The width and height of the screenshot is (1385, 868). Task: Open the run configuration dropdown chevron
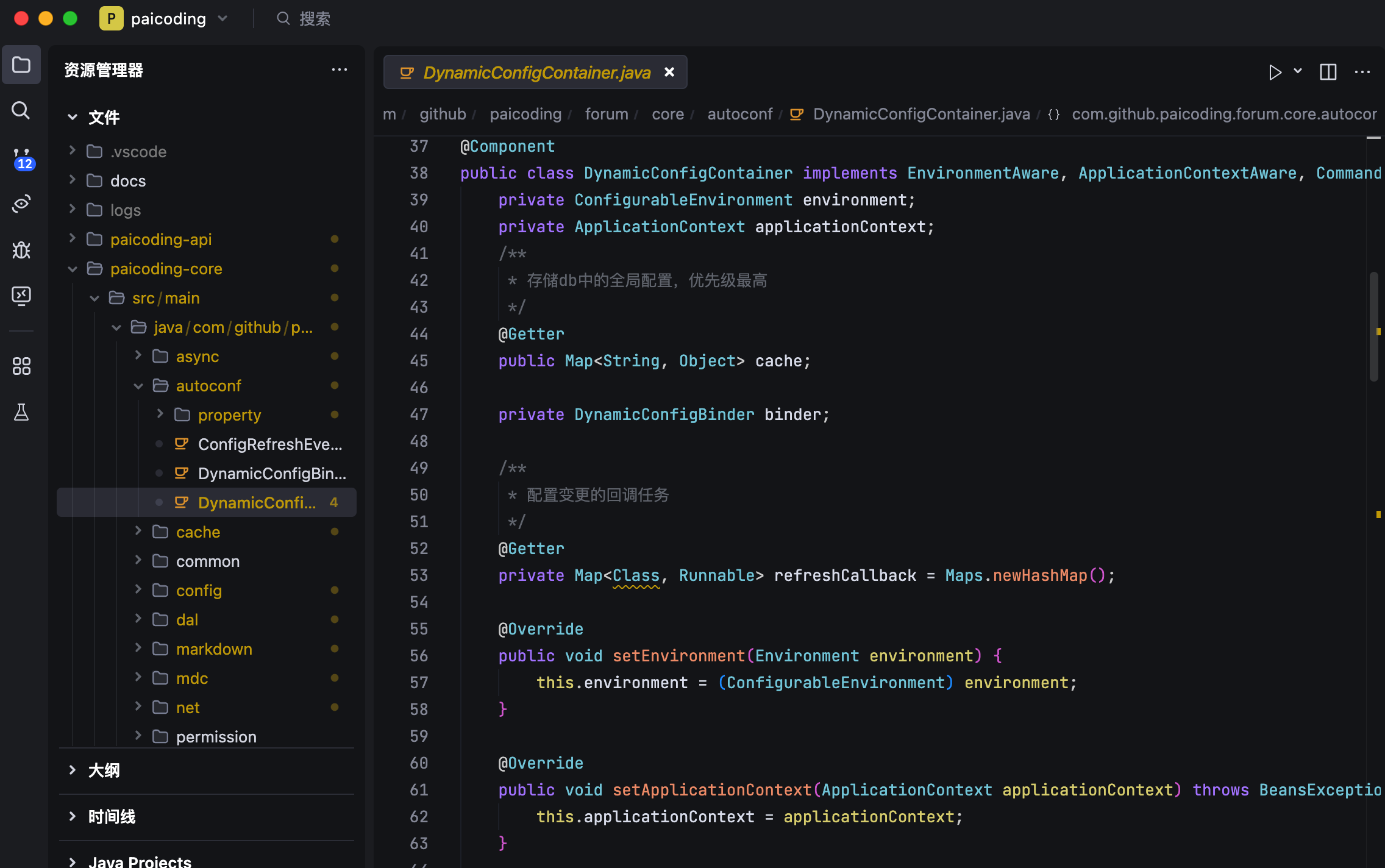tap(1298, 72)
